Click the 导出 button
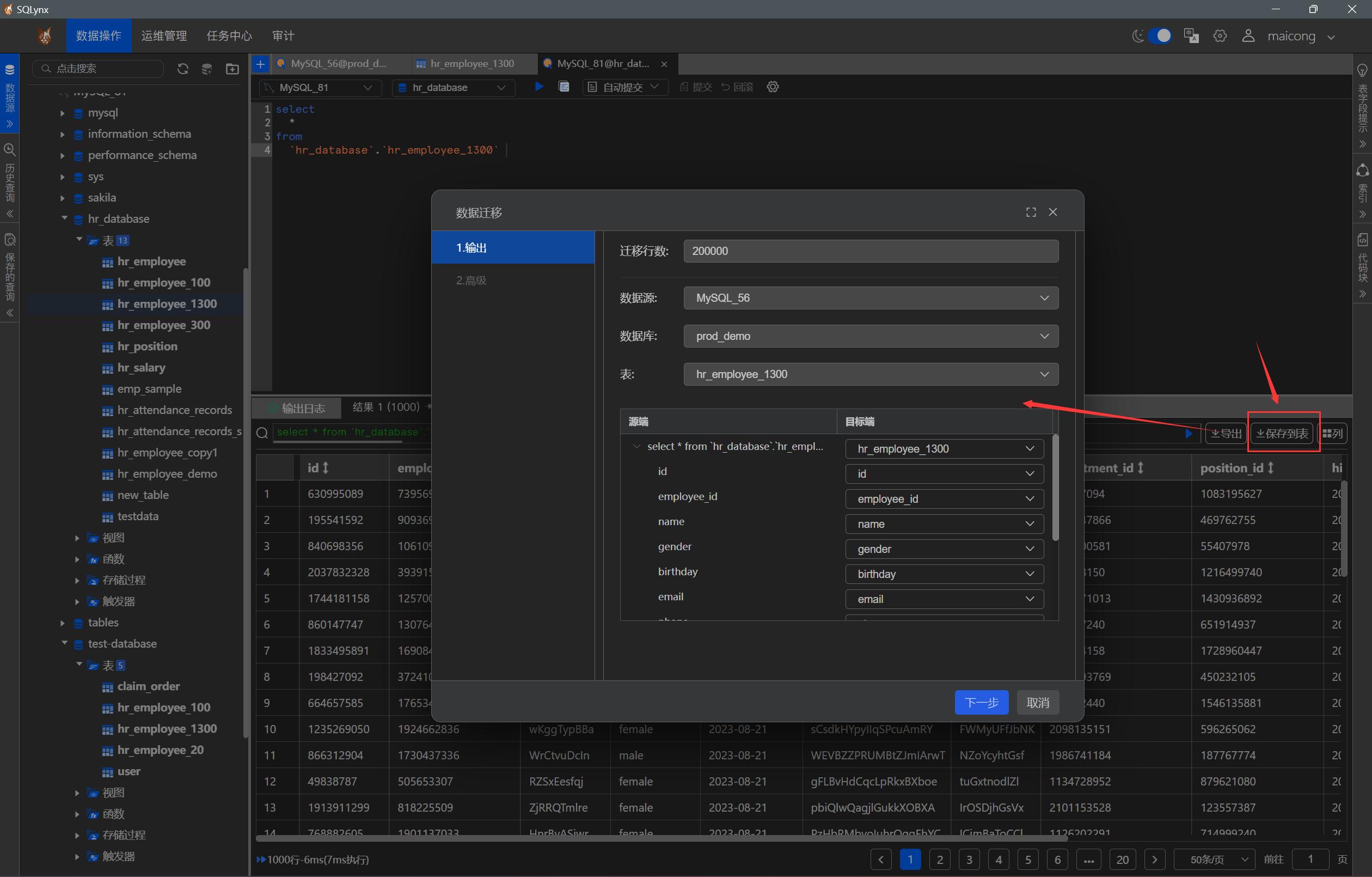 (1226, 434)
